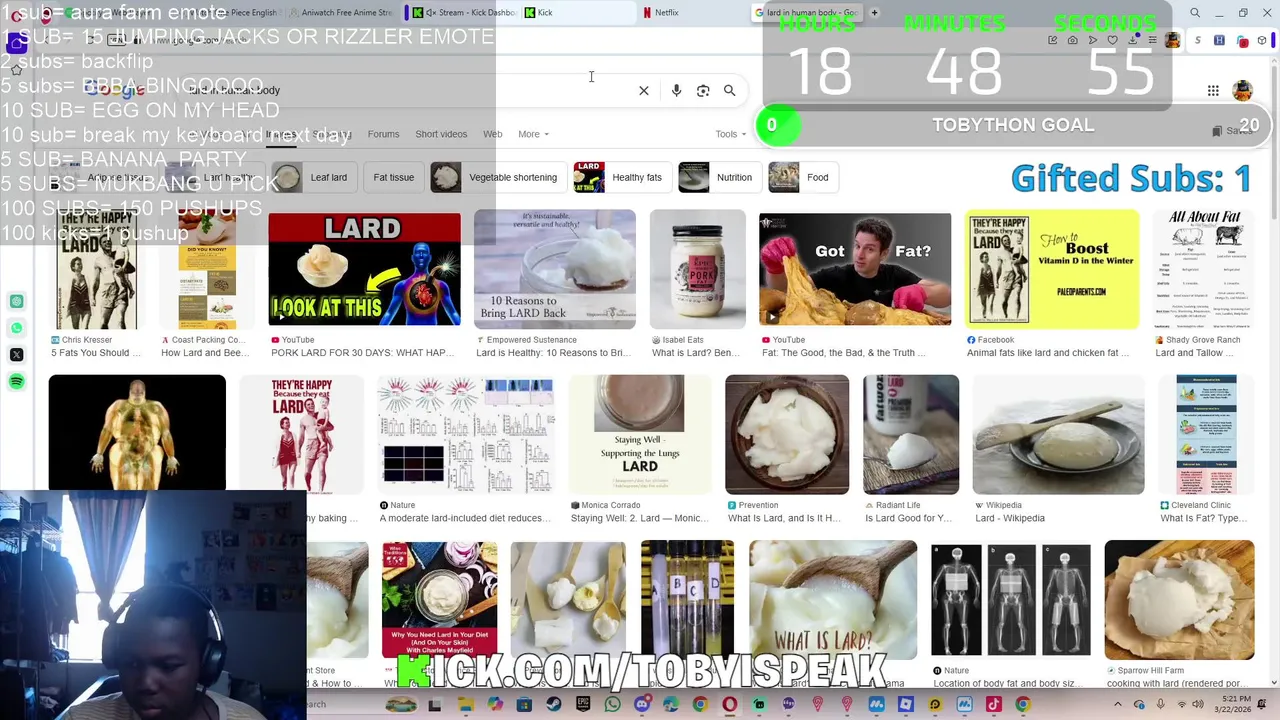Open Task View on the taskbar

(434, 705)
